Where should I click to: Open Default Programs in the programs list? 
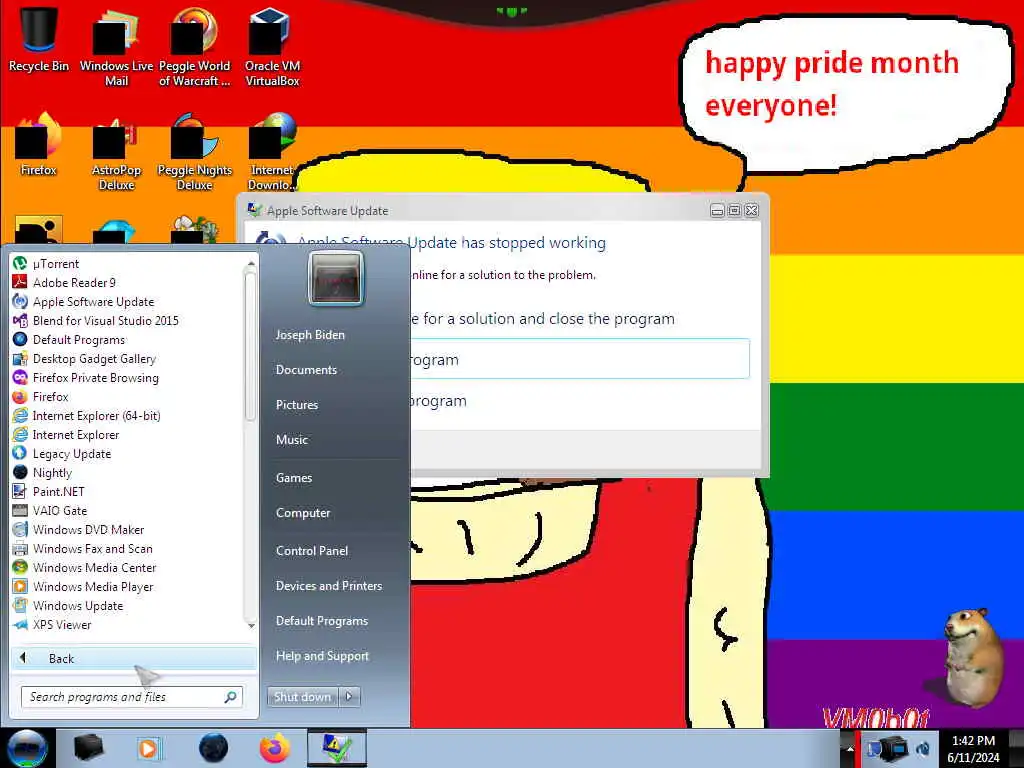[x=78, y=340]
